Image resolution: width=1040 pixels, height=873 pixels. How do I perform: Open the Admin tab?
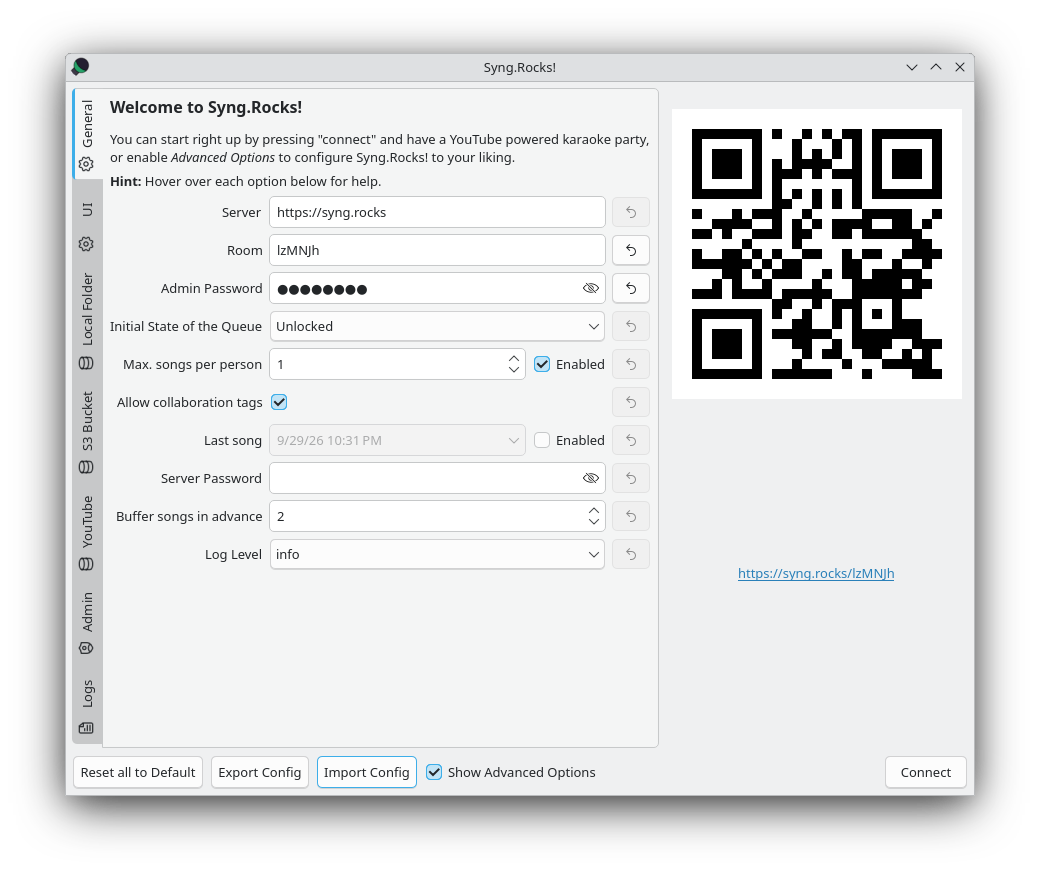pyautogui.click(x=87, y=623)
